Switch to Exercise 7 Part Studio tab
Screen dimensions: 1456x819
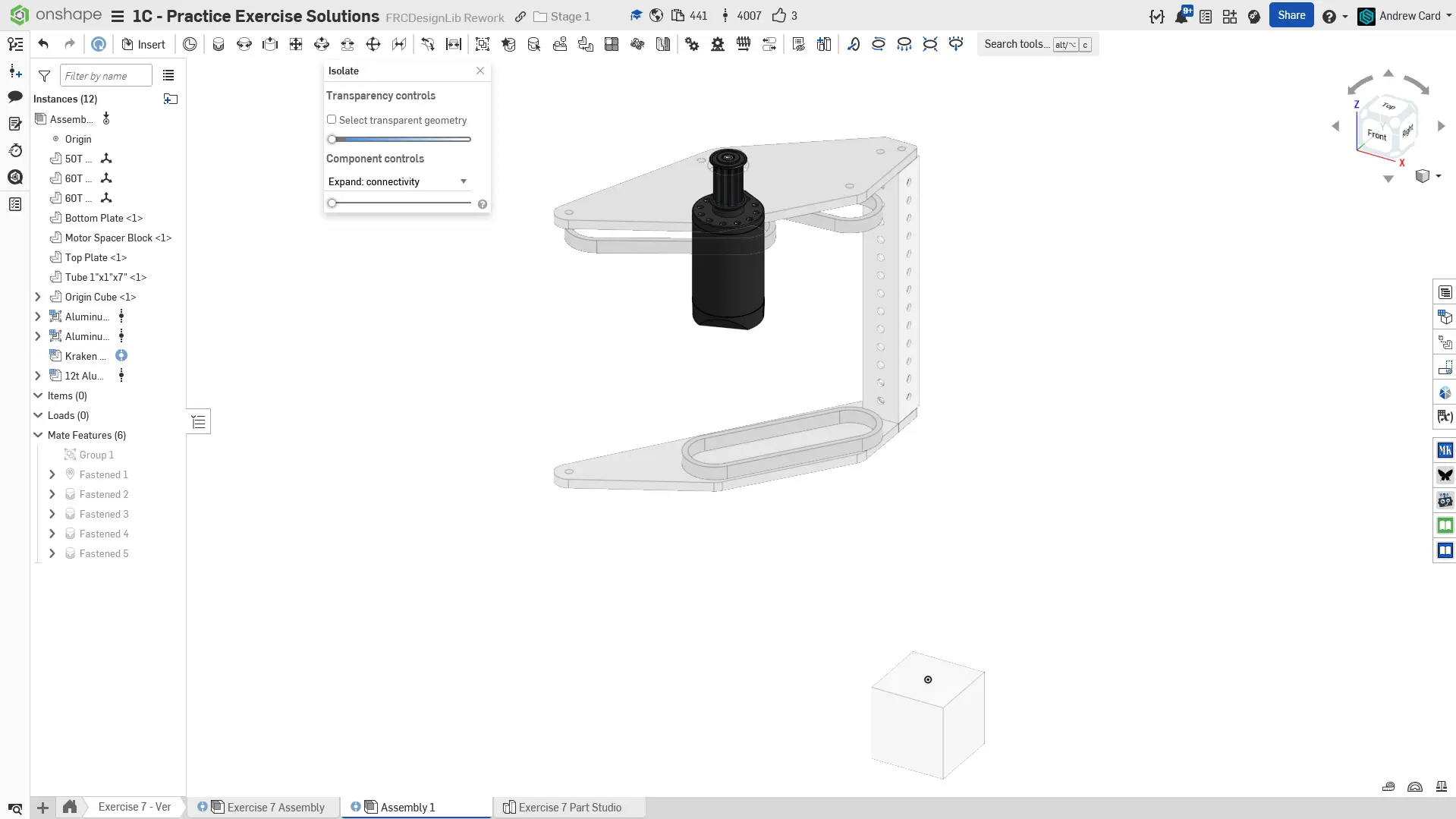click(569, 807)
